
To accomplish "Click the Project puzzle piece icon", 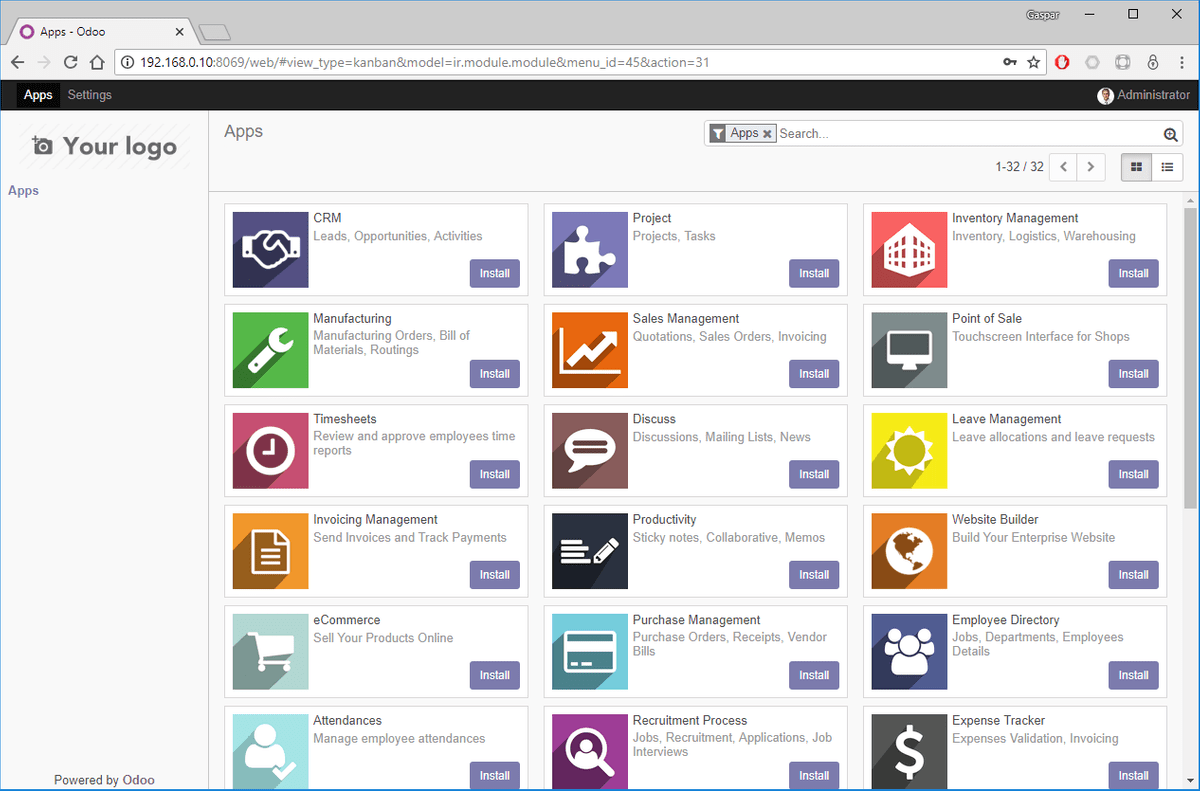I will point(590,250).
